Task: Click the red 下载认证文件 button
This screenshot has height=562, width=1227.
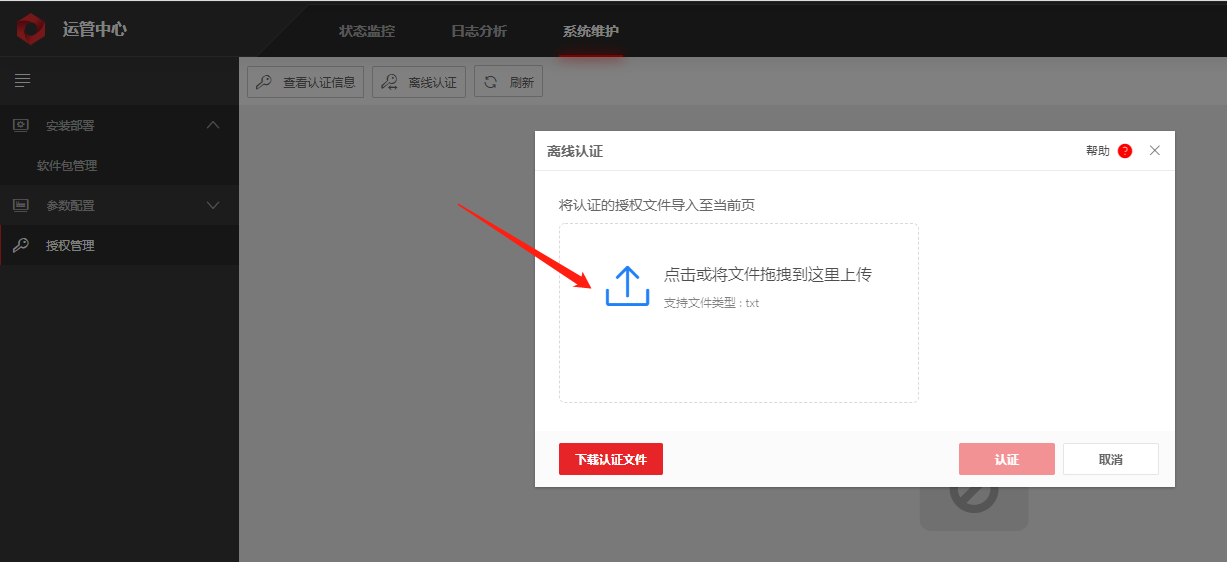Action: [x=611, y=459]
